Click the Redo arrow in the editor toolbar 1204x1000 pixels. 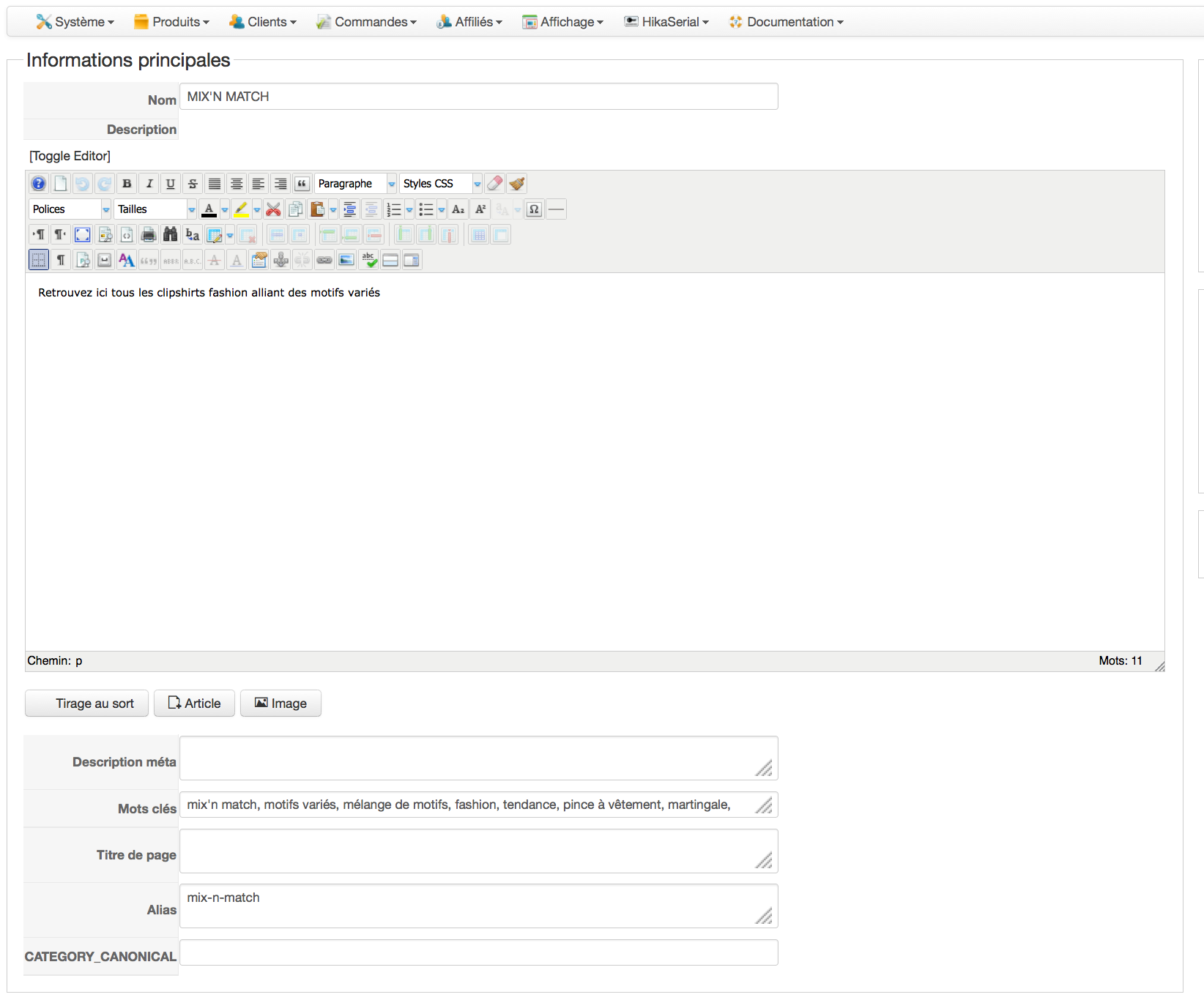point(105,184)
